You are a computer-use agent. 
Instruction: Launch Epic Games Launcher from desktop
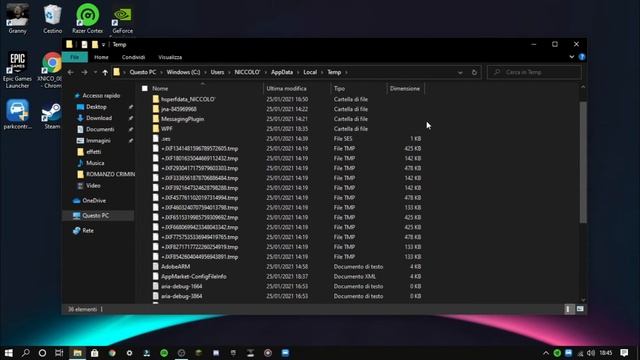pyautogui.click(x=17, y=70)
